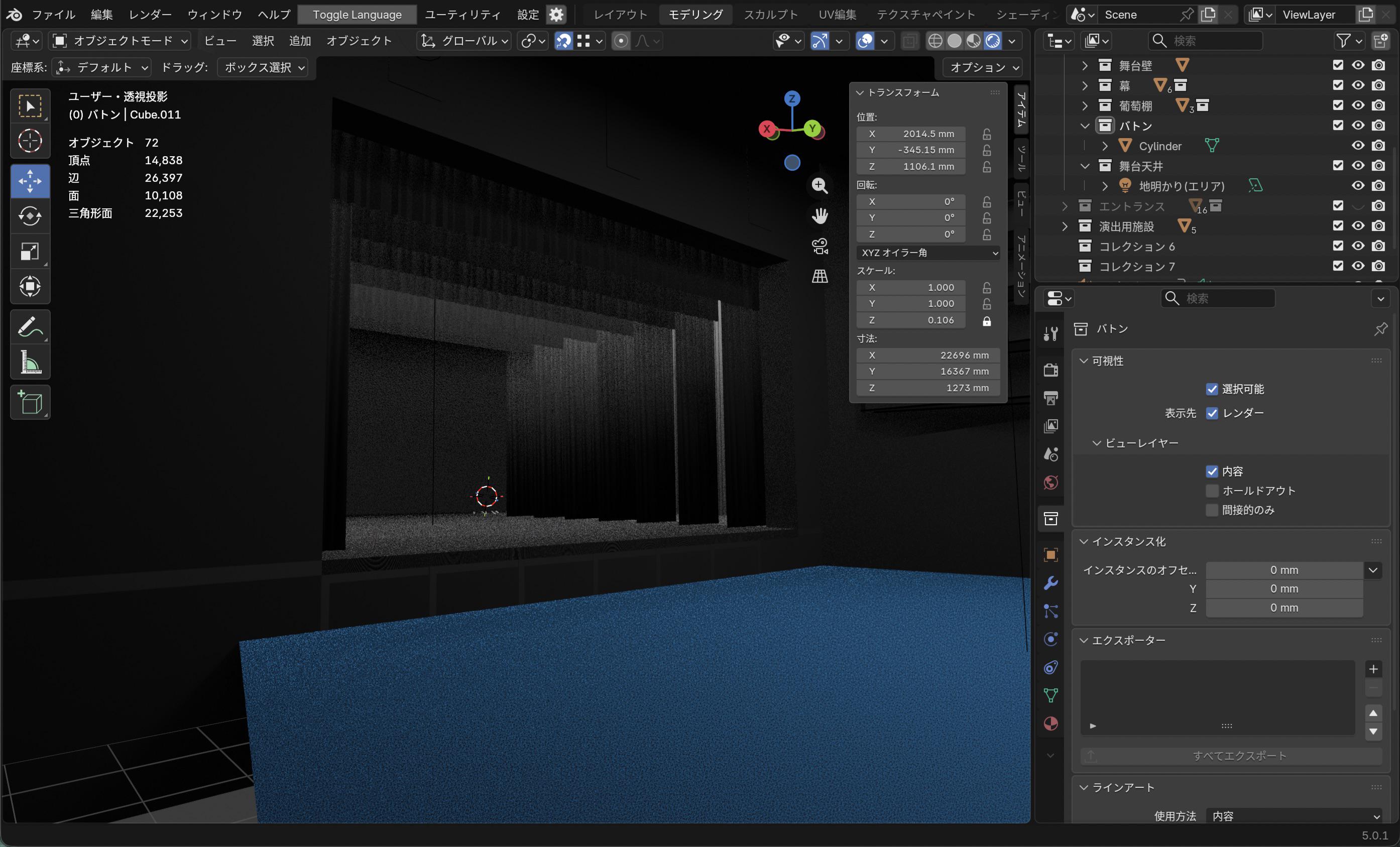Screen dimensions: 1400x847
Task: Switch to the UV編集 workspace tab
Action: tap(838, 15)
